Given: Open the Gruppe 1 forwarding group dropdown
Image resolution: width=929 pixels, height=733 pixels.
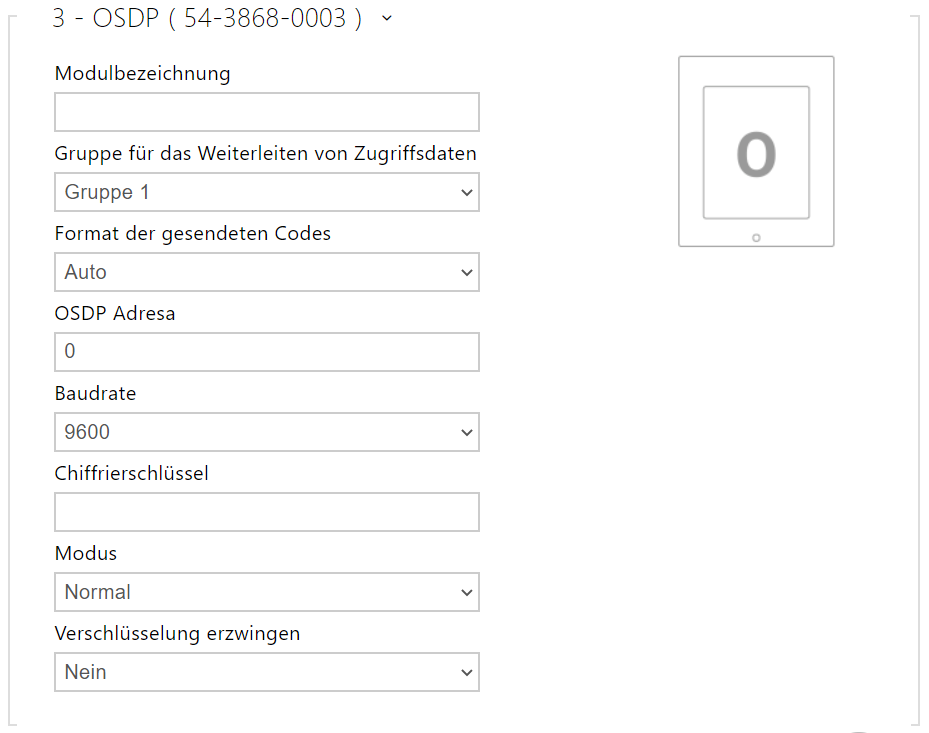Looking at the screenshot, I should click(267, 192).
